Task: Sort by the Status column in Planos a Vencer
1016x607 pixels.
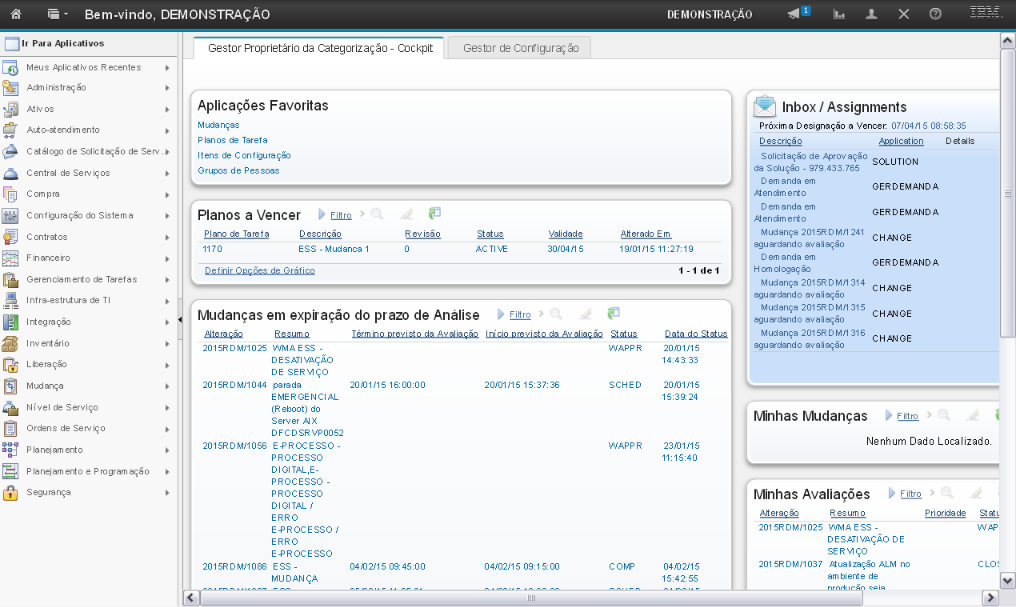Action: coord(489,233)
